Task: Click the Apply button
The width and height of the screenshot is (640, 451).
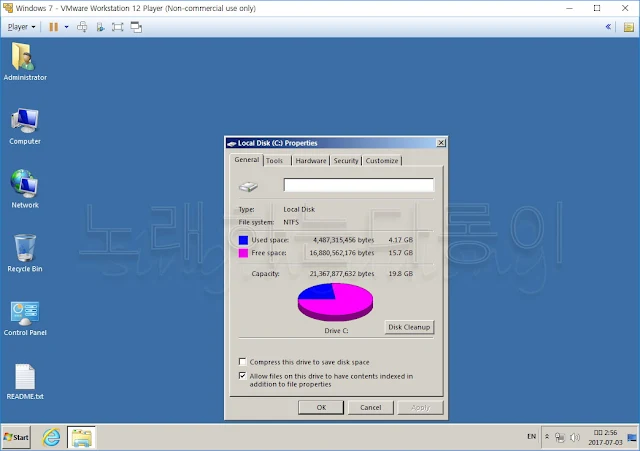Action: [x=420, y=407]
